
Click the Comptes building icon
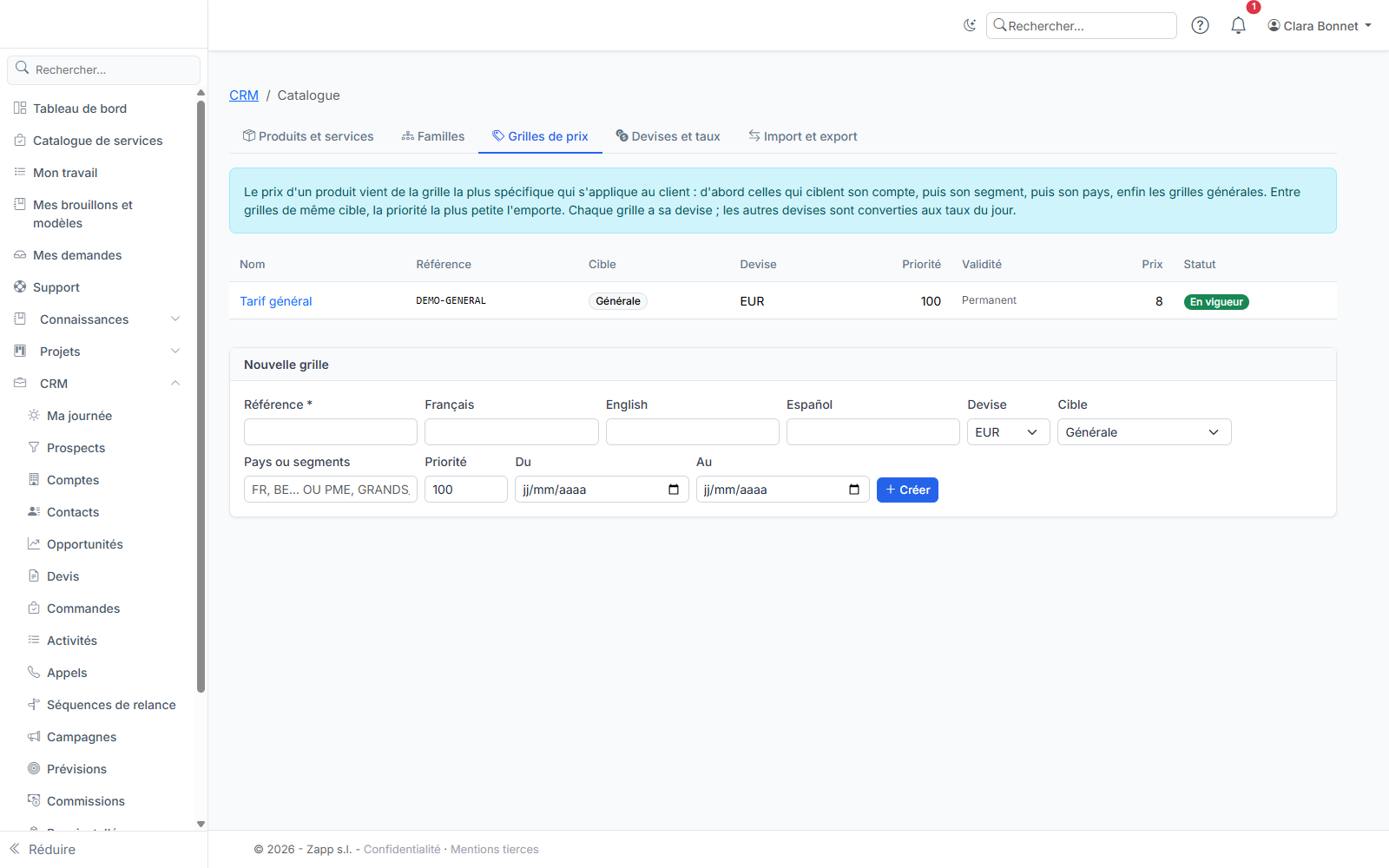(x=34, y=480)
